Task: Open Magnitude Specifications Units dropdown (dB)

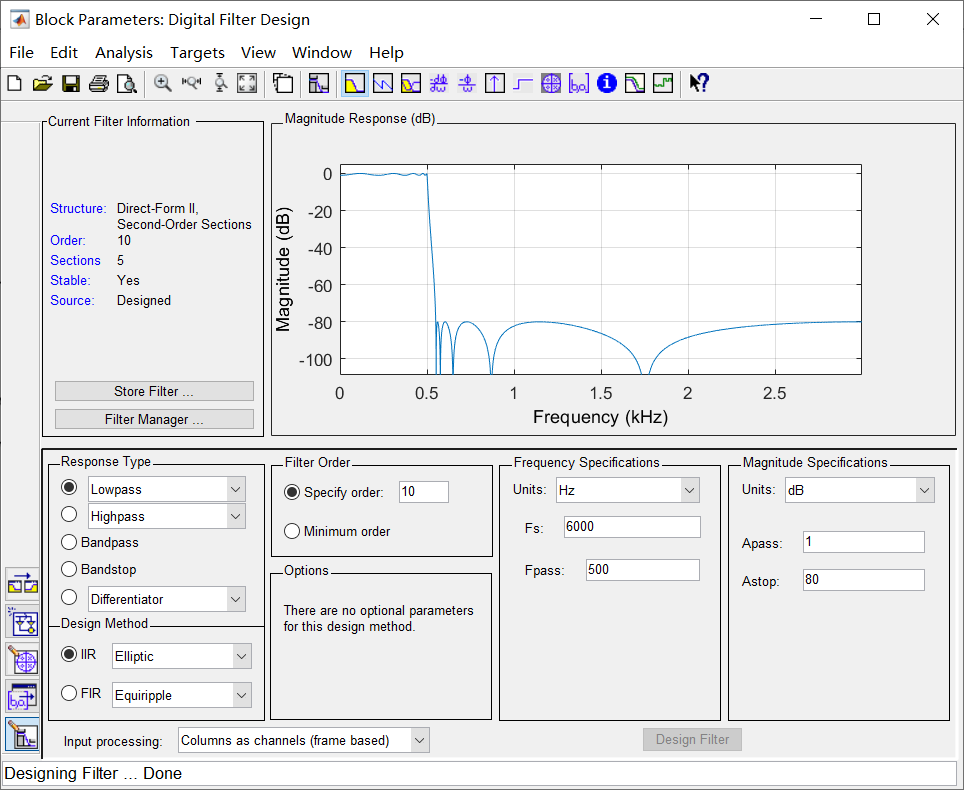Action: (x=859, y=490)
